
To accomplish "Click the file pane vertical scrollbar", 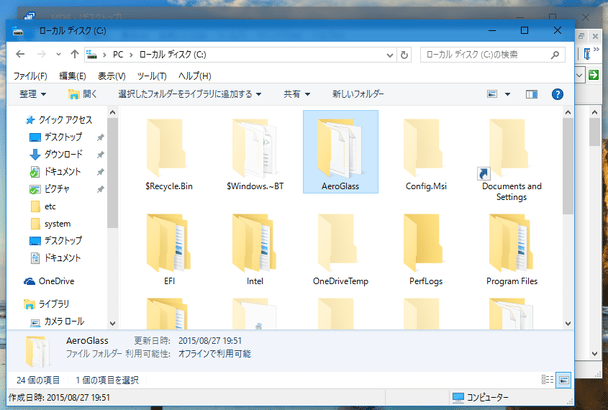I will (568, 166).
